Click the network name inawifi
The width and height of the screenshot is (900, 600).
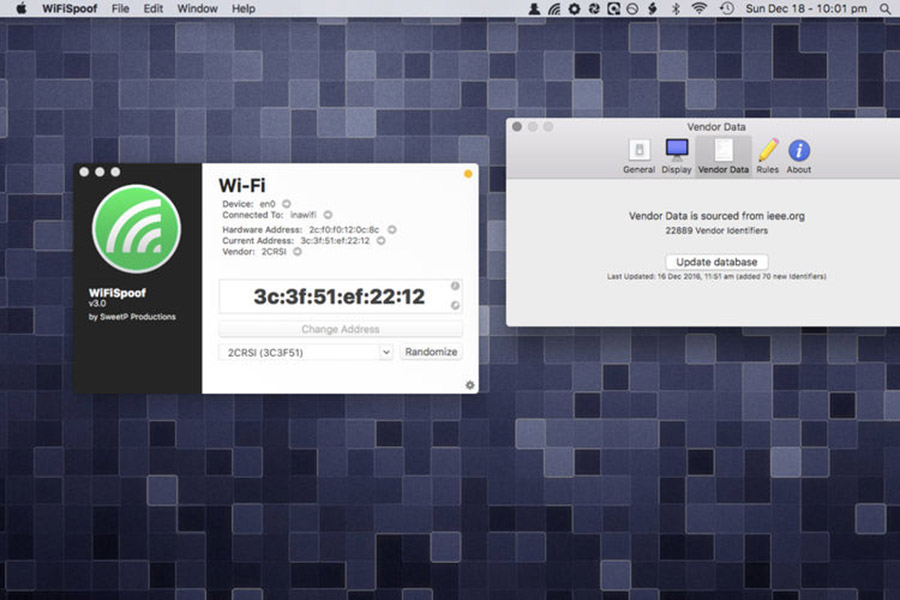[303, 215]
